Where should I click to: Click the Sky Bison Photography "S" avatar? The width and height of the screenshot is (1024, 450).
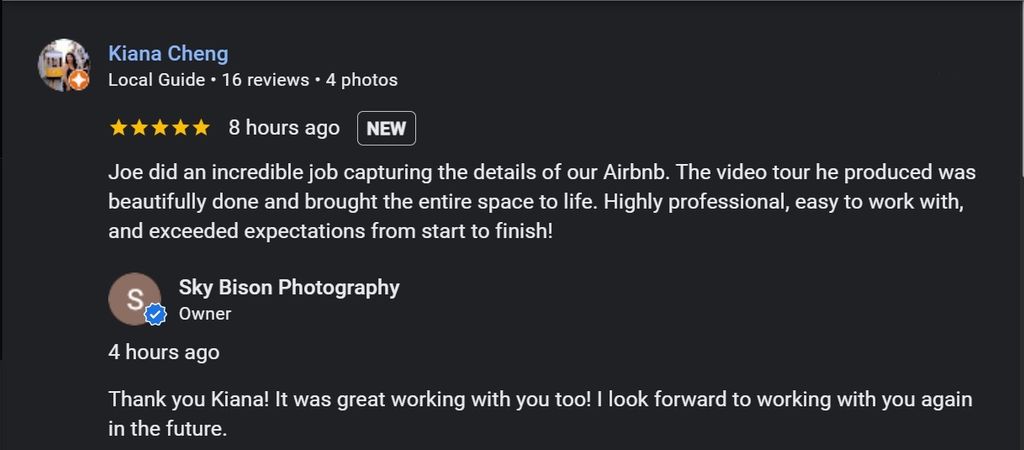[x=133, y=298]
